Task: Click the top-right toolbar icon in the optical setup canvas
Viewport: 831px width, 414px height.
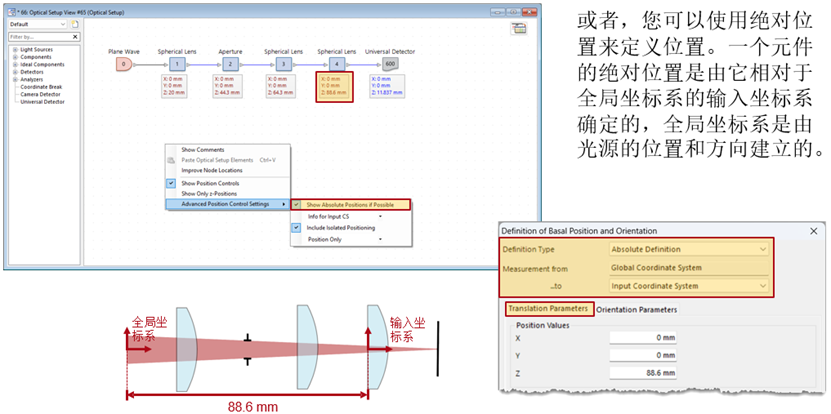Action: point(519,29)
